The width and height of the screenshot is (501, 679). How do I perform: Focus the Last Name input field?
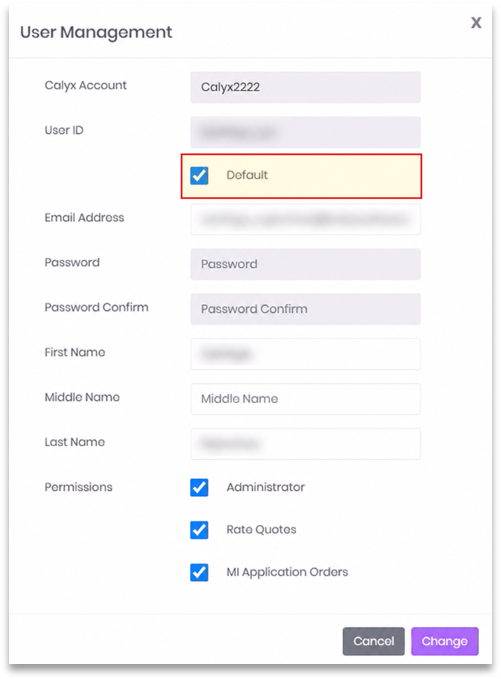tap(305, 444)
